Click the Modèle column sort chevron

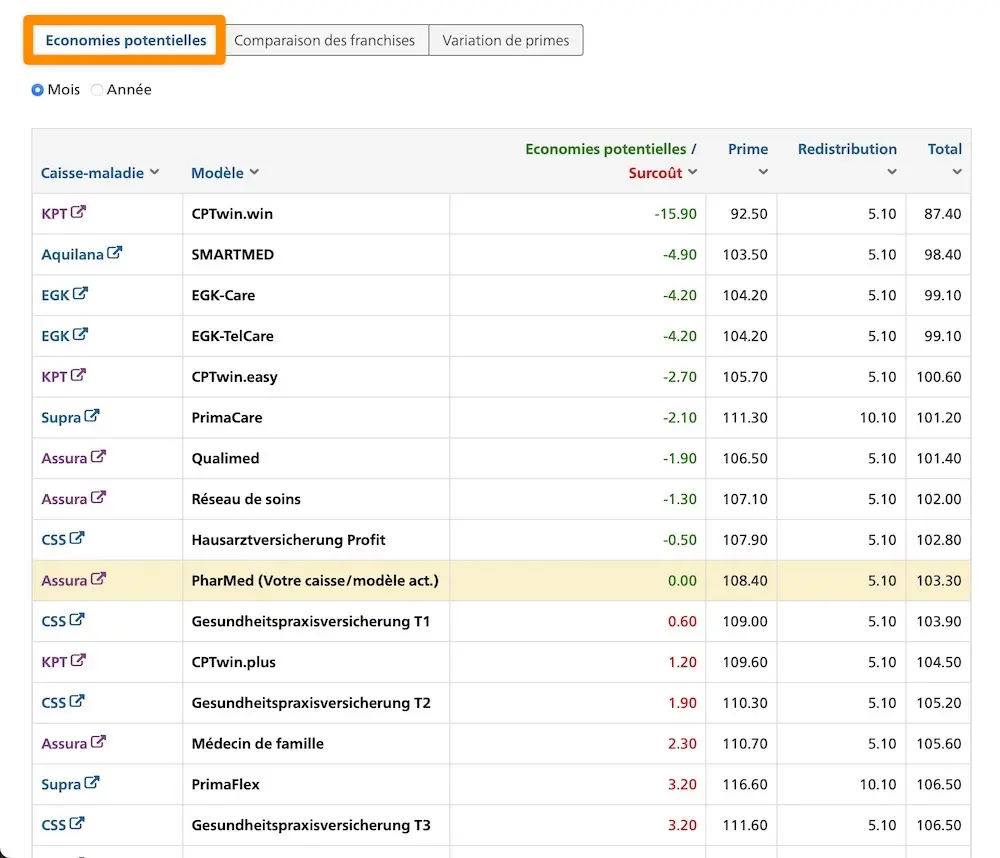254,172
